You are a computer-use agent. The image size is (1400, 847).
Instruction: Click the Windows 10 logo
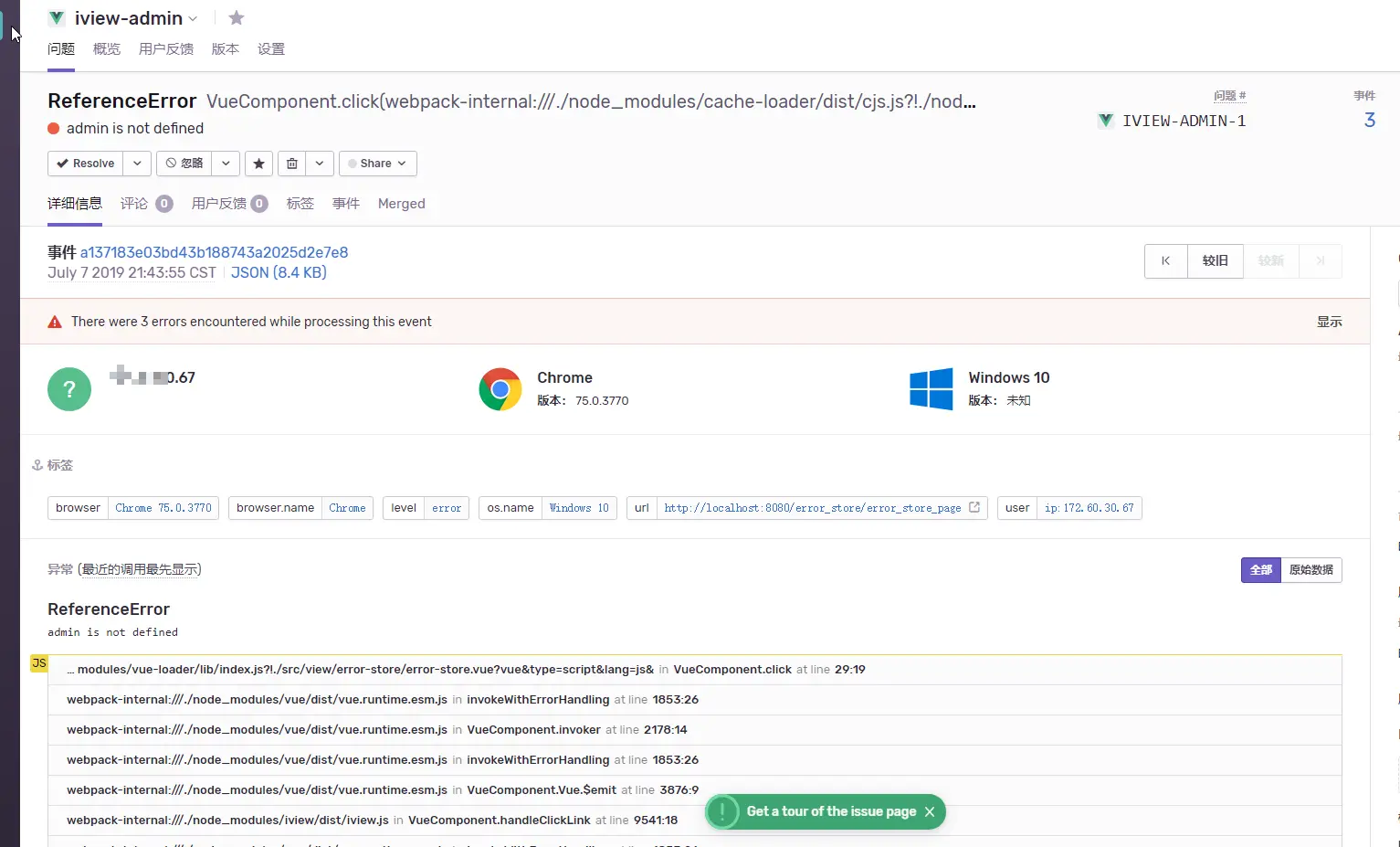[x=932, y=389]
